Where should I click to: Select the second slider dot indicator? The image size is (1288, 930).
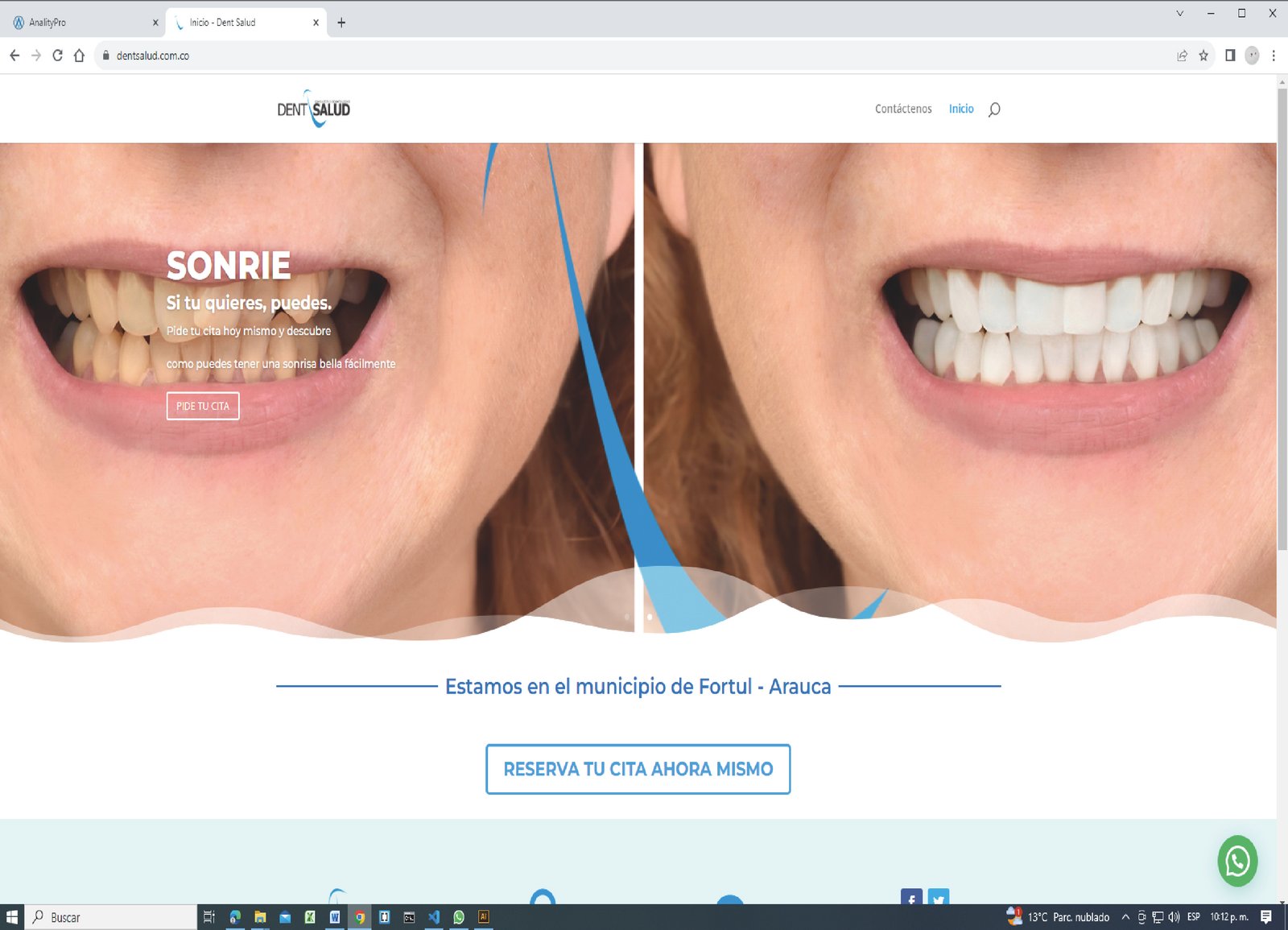coord(650,614)
